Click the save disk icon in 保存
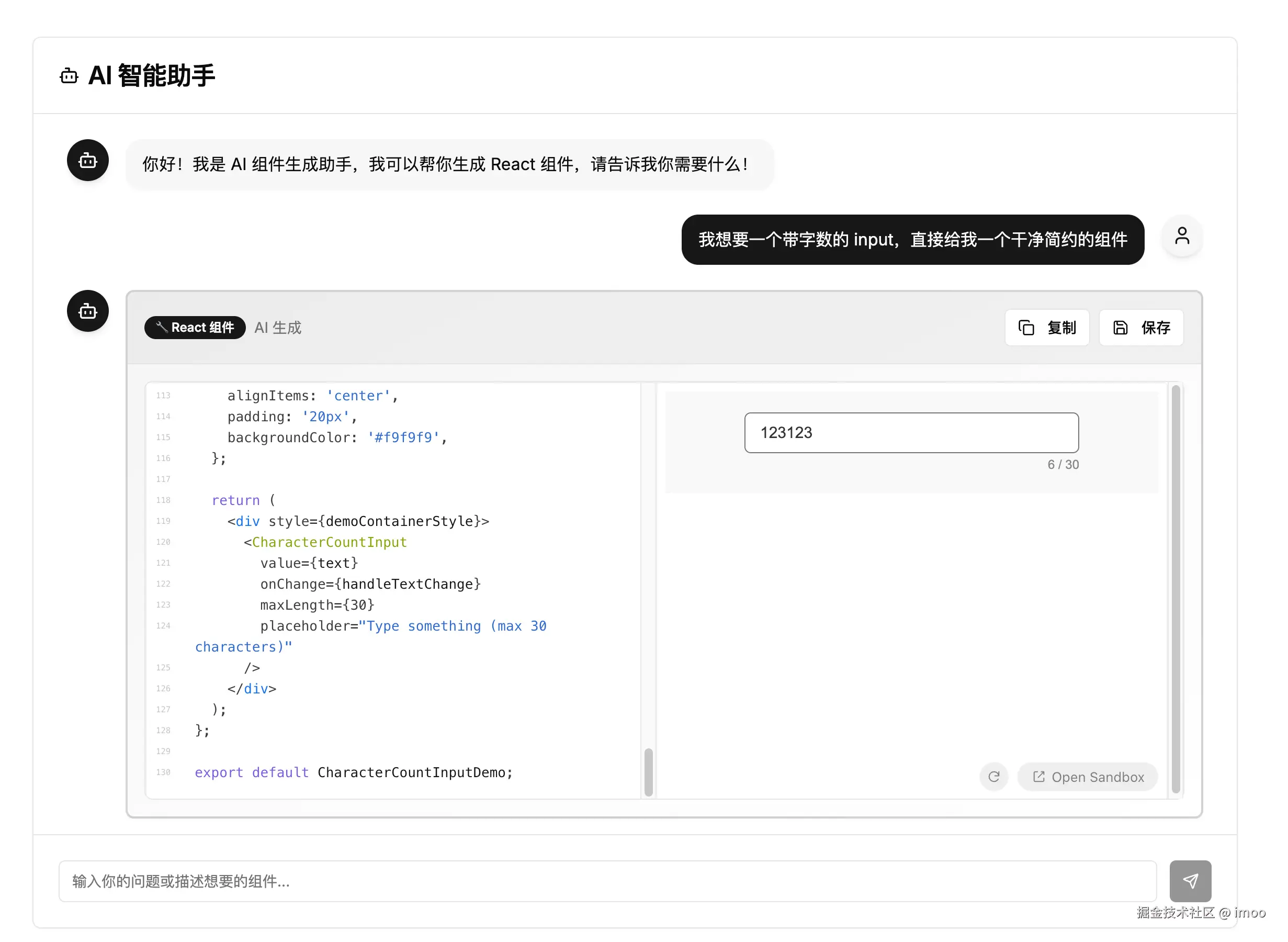Viewport: 1288px width, 942px height. [x=1120, y=328]
